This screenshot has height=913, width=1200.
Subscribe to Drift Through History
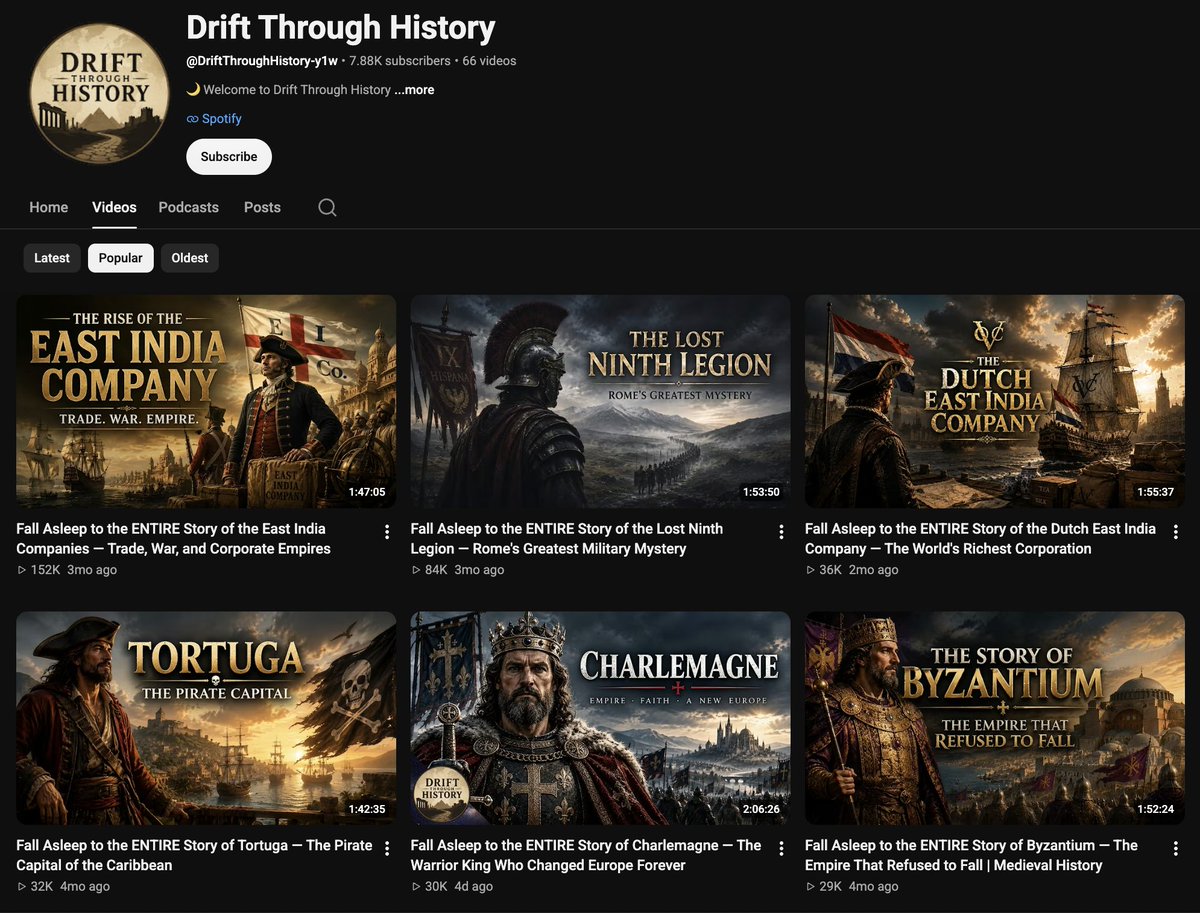229,157
